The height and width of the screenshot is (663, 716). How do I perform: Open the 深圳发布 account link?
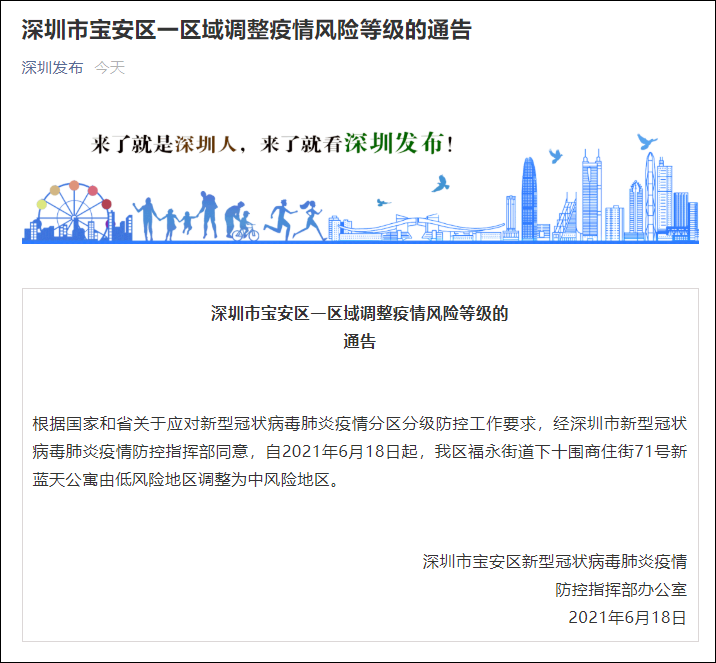(52, 68)
